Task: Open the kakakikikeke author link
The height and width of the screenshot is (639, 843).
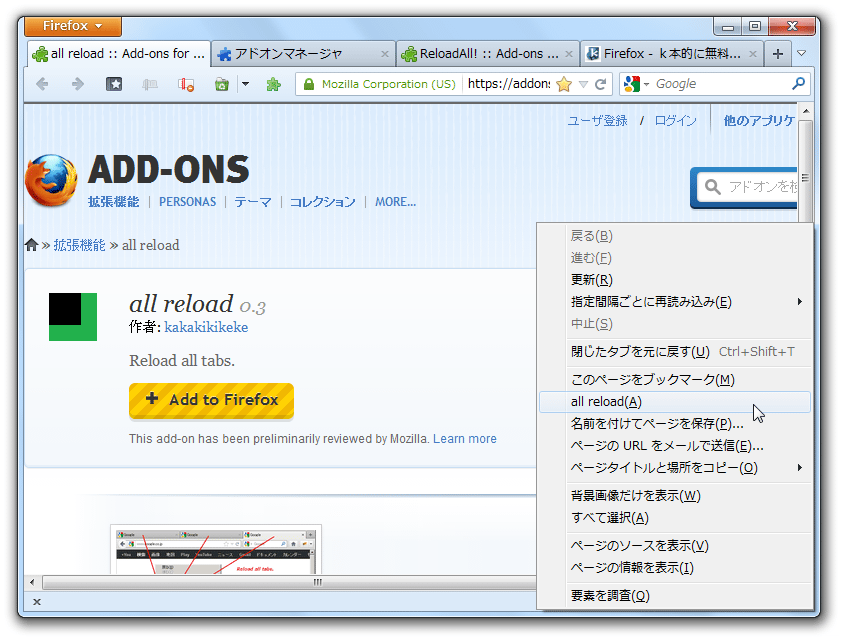Action: pyautogui.click(x=206, y=327)
